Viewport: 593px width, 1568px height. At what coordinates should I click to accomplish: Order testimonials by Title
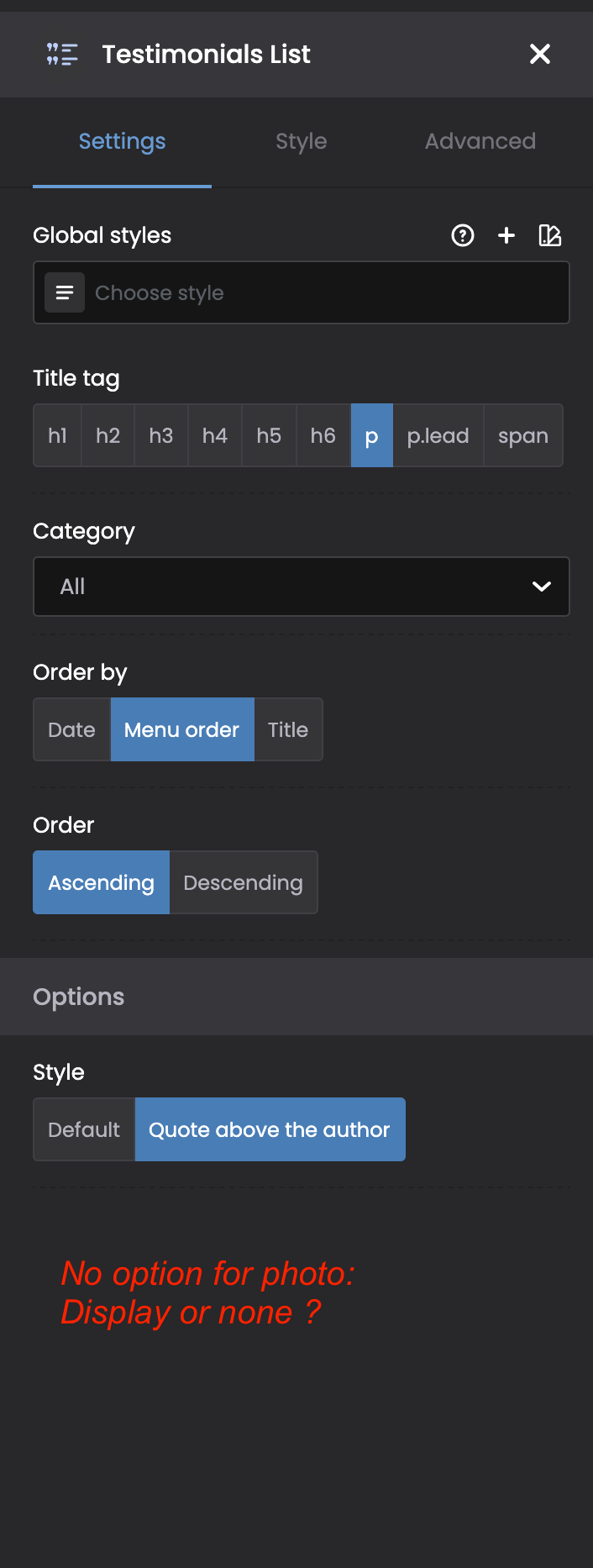[288, 729]
